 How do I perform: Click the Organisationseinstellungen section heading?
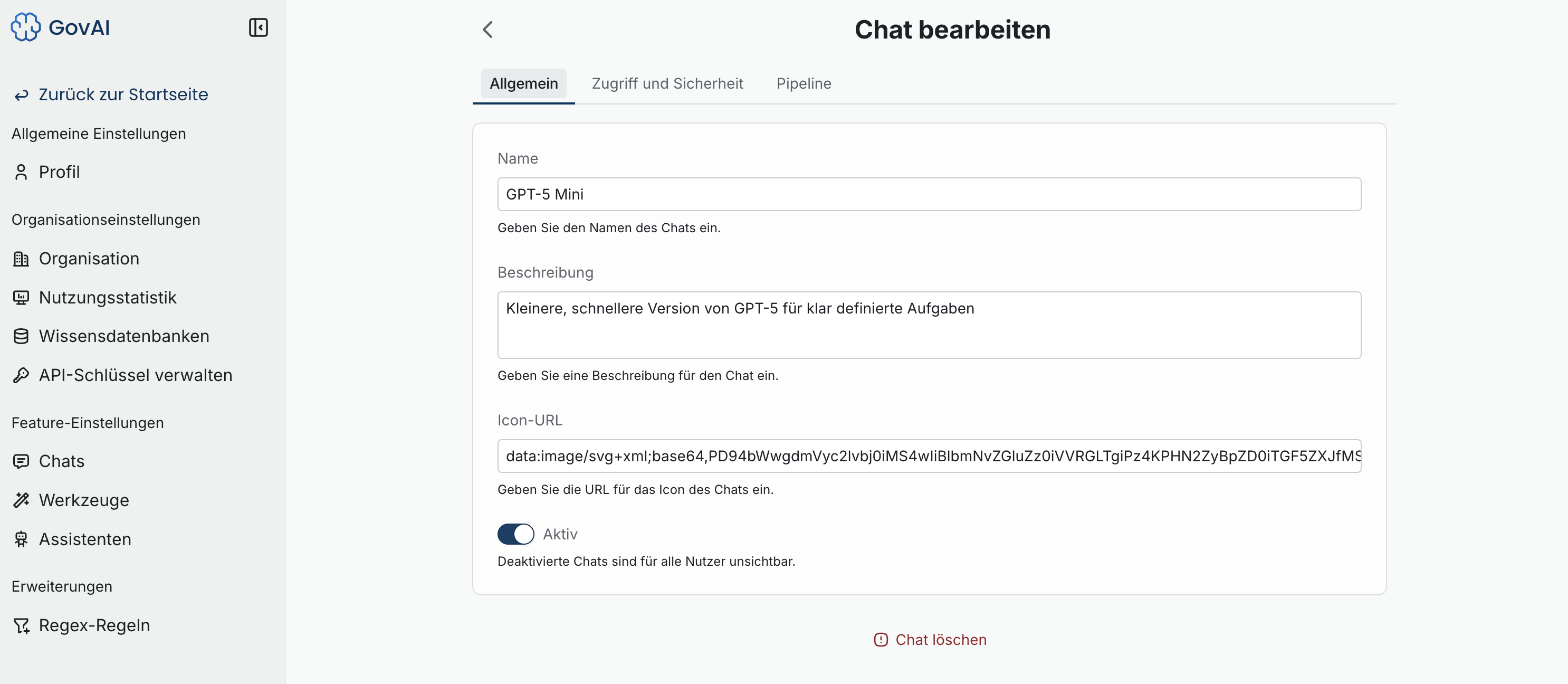pyautogui.click(x=106, y=220)
